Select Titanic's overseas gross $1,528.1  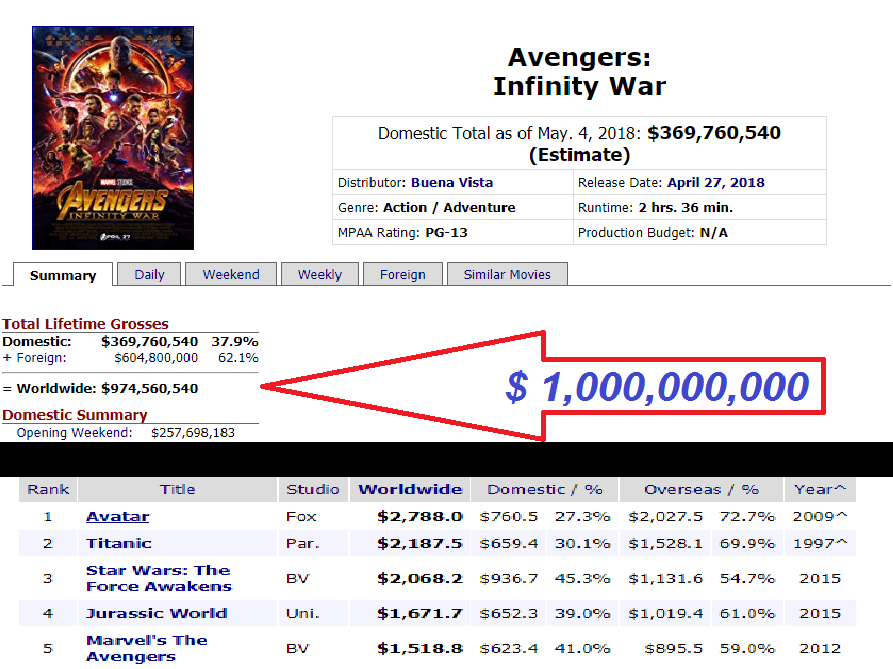(x=665, y=543)
